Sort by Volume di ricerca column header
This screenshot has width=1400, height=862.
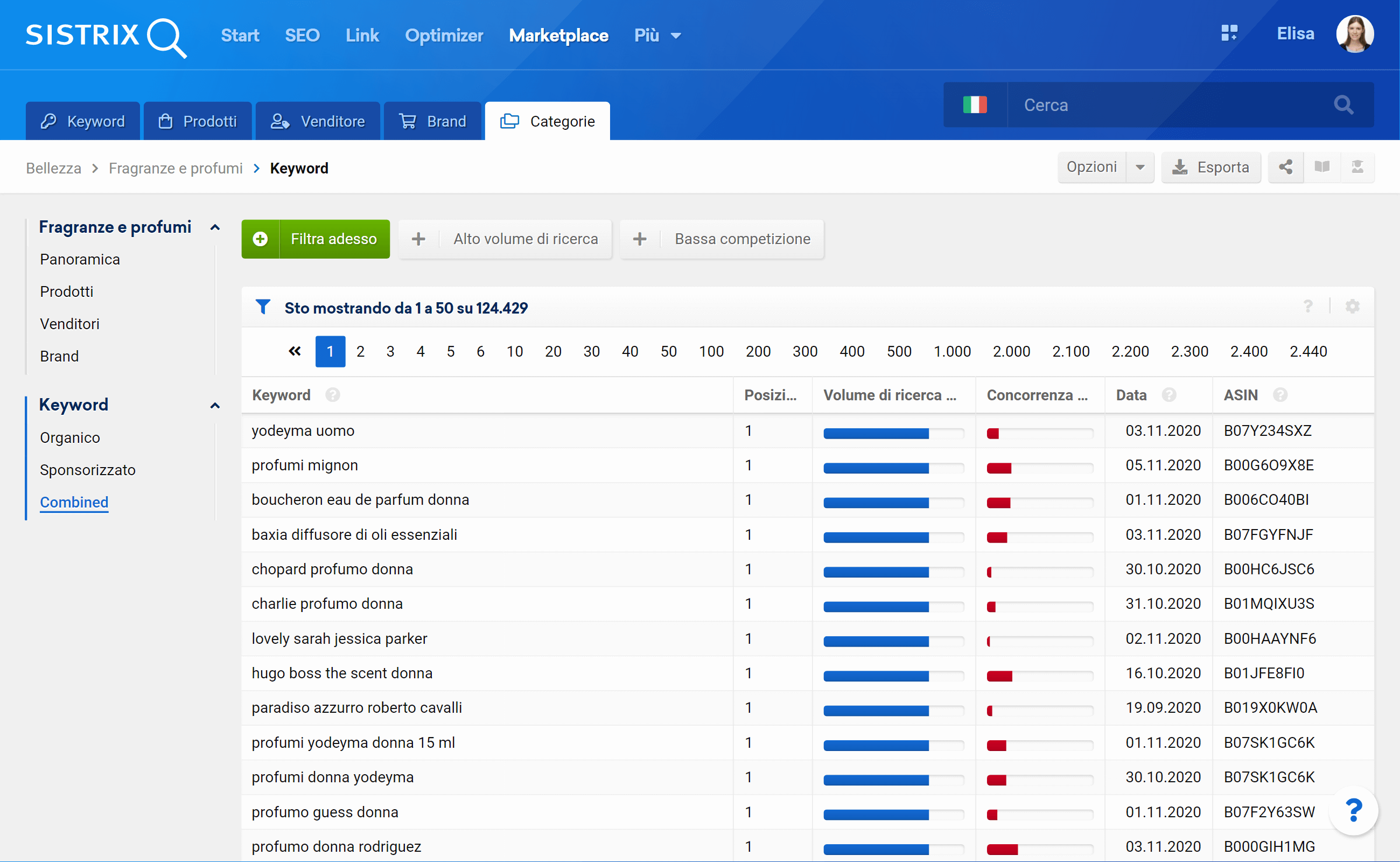pos(890,394)
